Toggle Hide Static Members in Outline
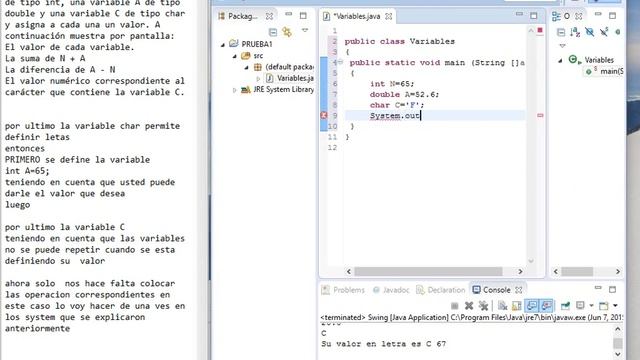The image size is (640, 360). 604,32
